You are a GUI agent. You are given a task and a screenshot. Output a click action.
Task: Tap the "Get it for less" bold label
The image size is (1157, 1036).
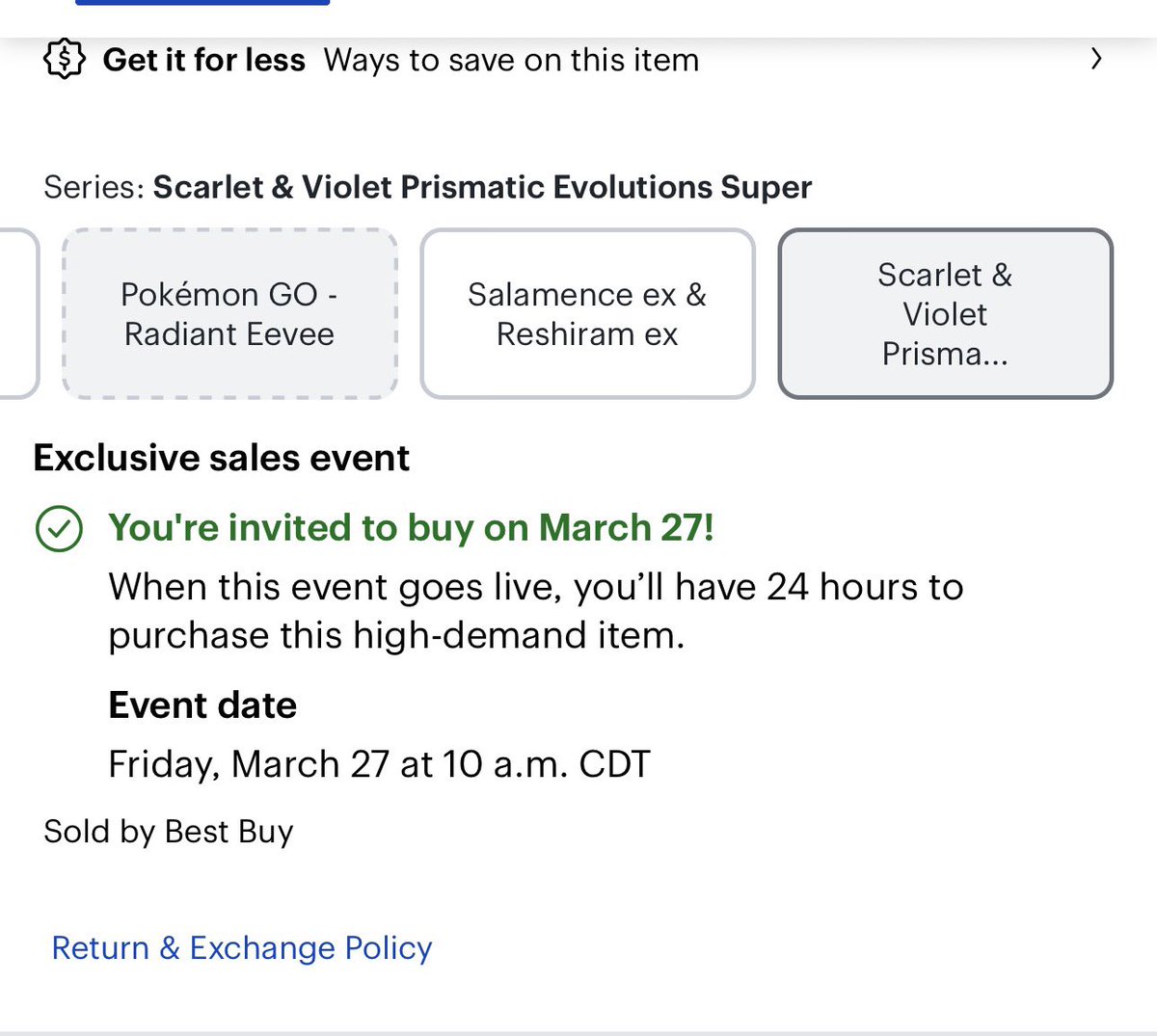tap(204, 60)
